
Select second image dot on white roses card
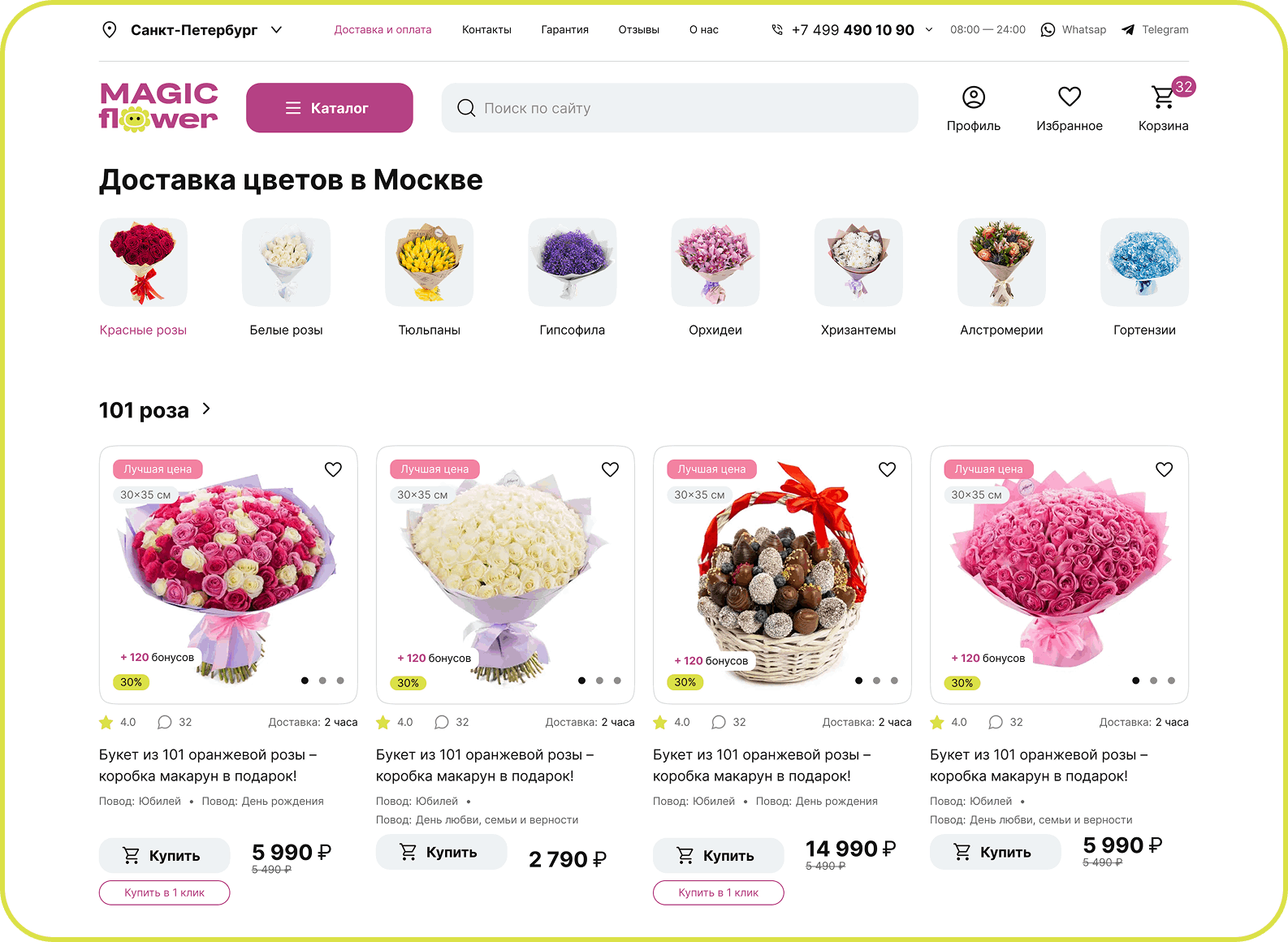point(599,681)
